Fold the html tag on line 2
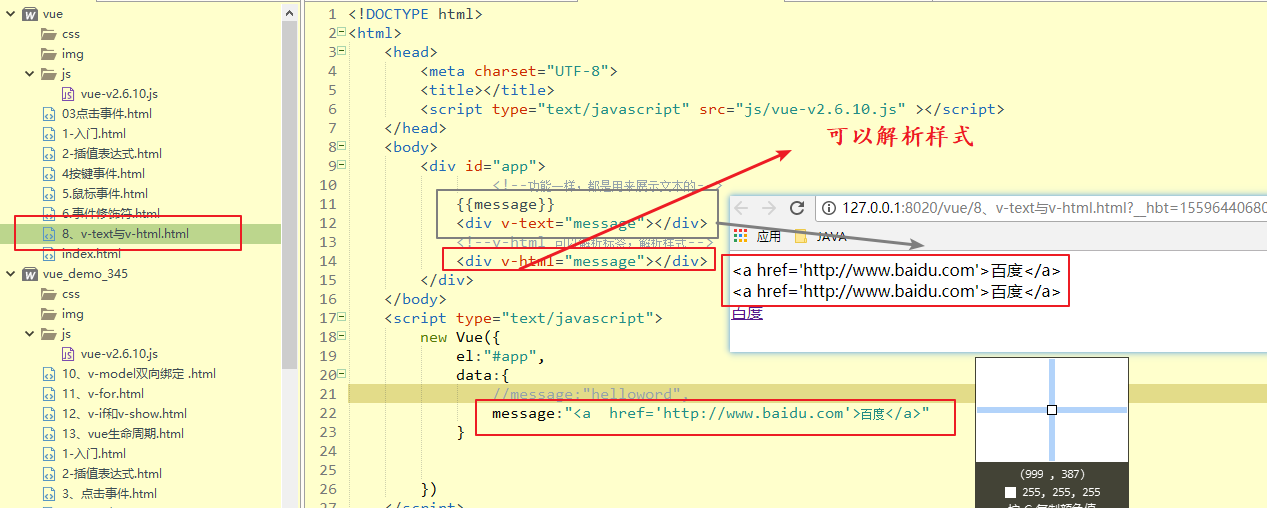The height and width of the screenshot is (508, 1267). click(x=341, y=32)
